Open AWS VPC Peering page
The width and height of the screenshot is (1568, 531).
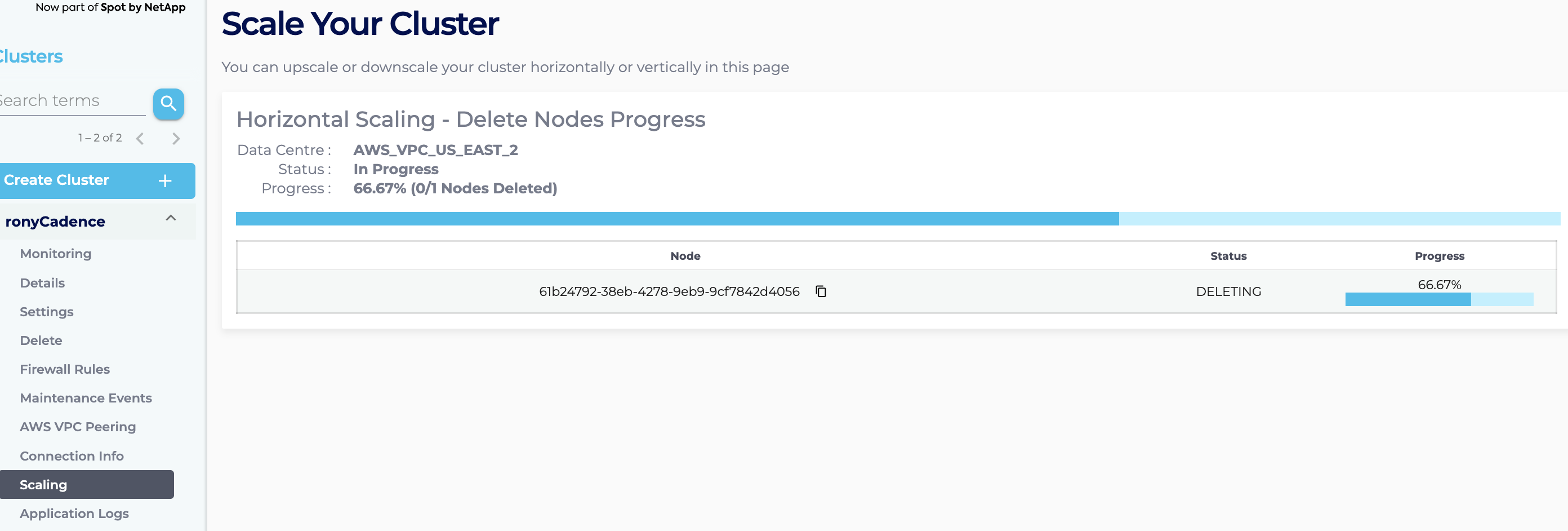77,427
